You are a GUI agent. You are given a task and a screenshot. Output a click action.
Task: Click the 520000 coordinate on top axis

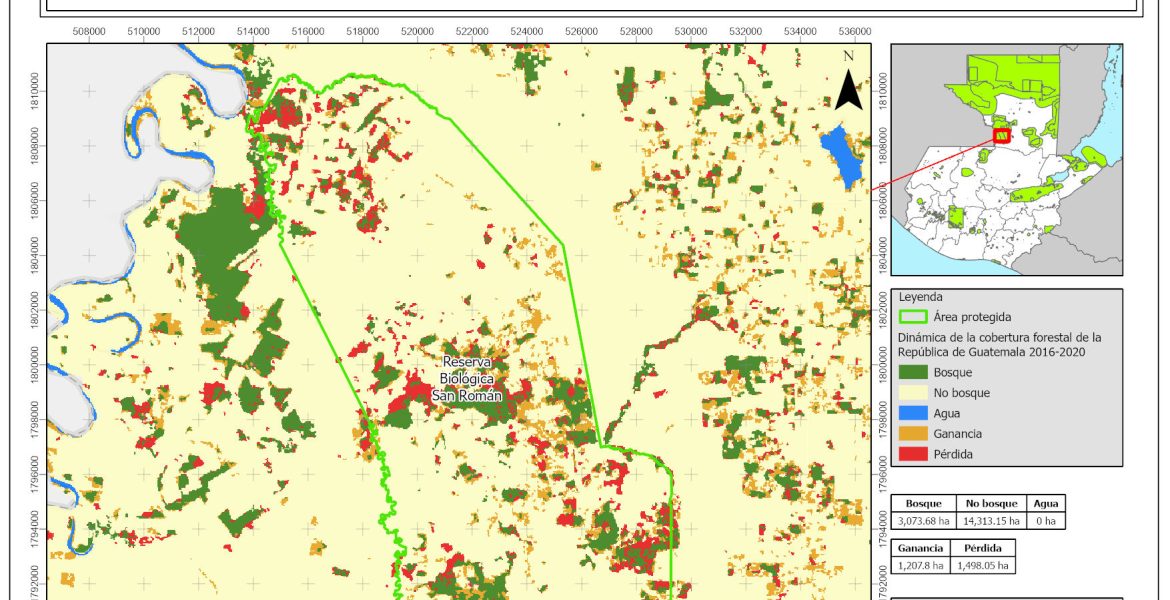(417, 32)
